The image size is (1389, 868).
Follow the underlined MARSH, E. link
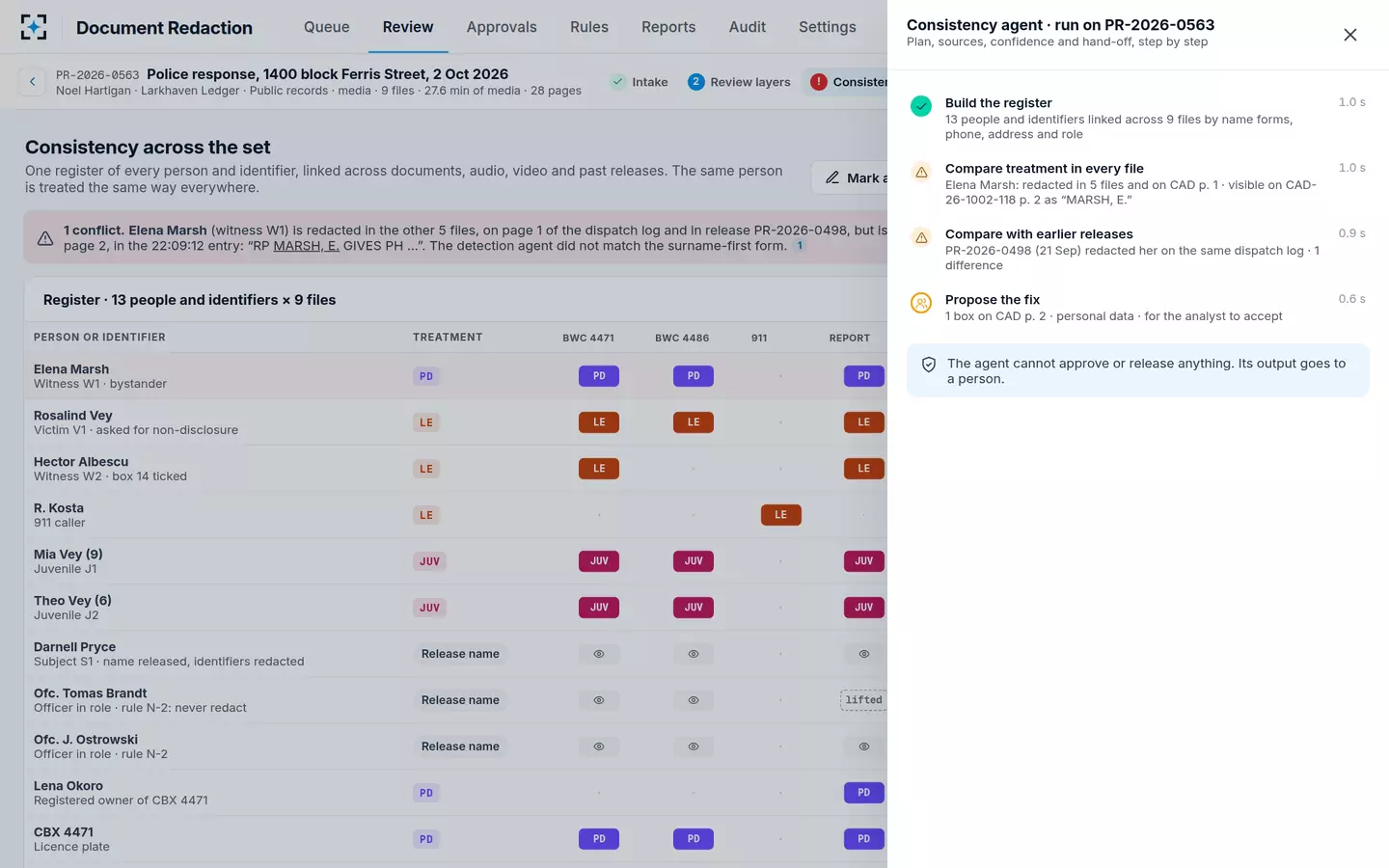point(307,246)
